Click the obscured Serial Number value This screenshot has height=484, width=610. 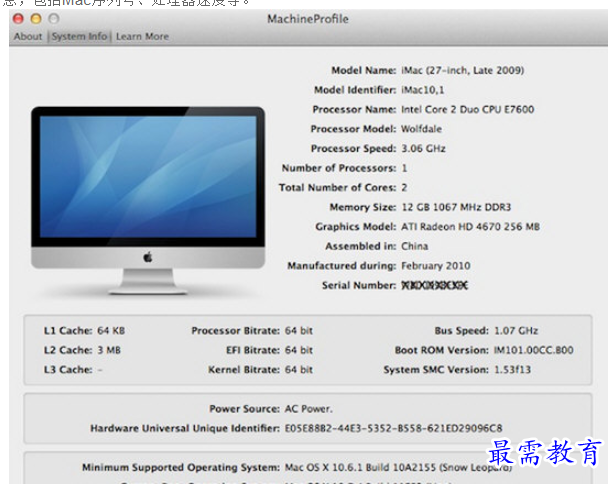coord(434,286)
